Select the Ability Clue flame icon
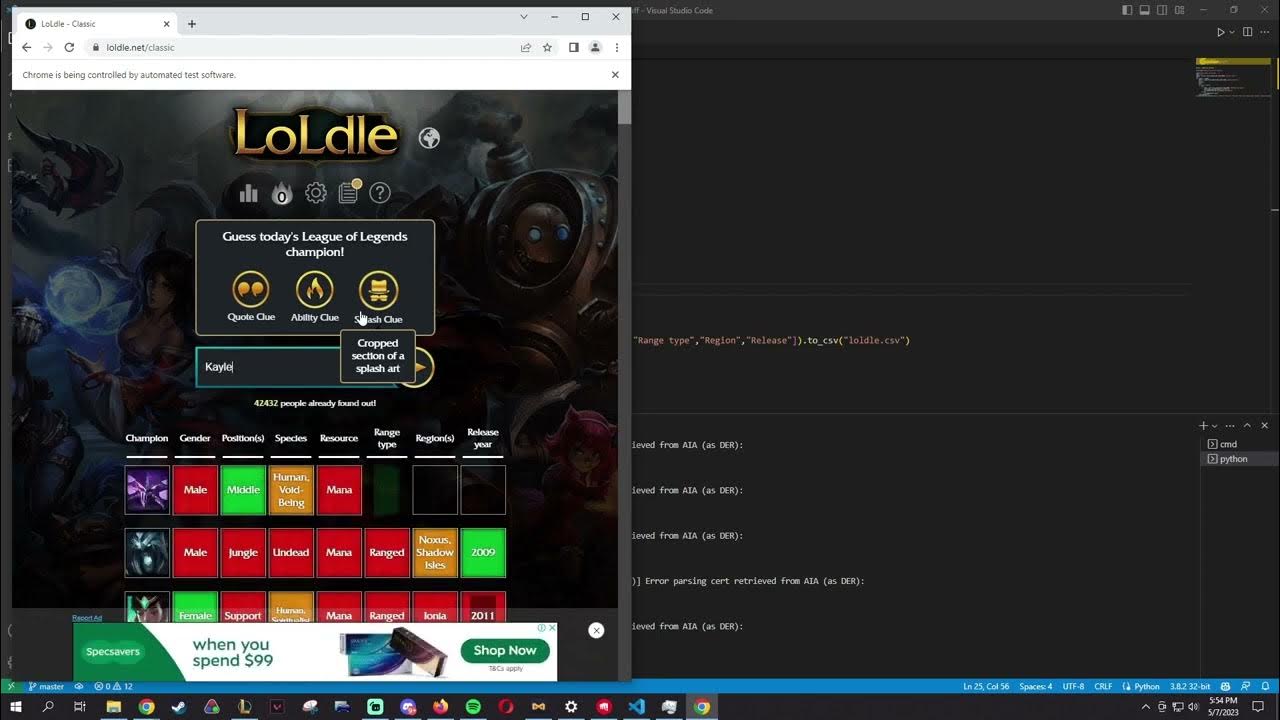Image resolution: width=1280 pixels, height=720 pixels. click(315, 290)
